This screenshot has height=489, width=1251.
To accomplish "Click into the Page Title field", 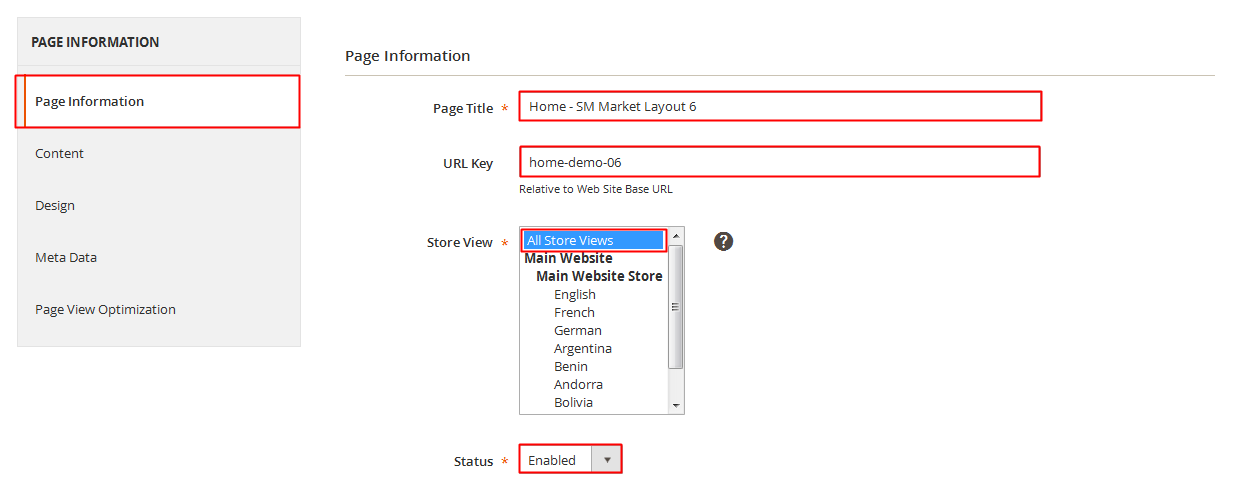I will tap(780, 106).
